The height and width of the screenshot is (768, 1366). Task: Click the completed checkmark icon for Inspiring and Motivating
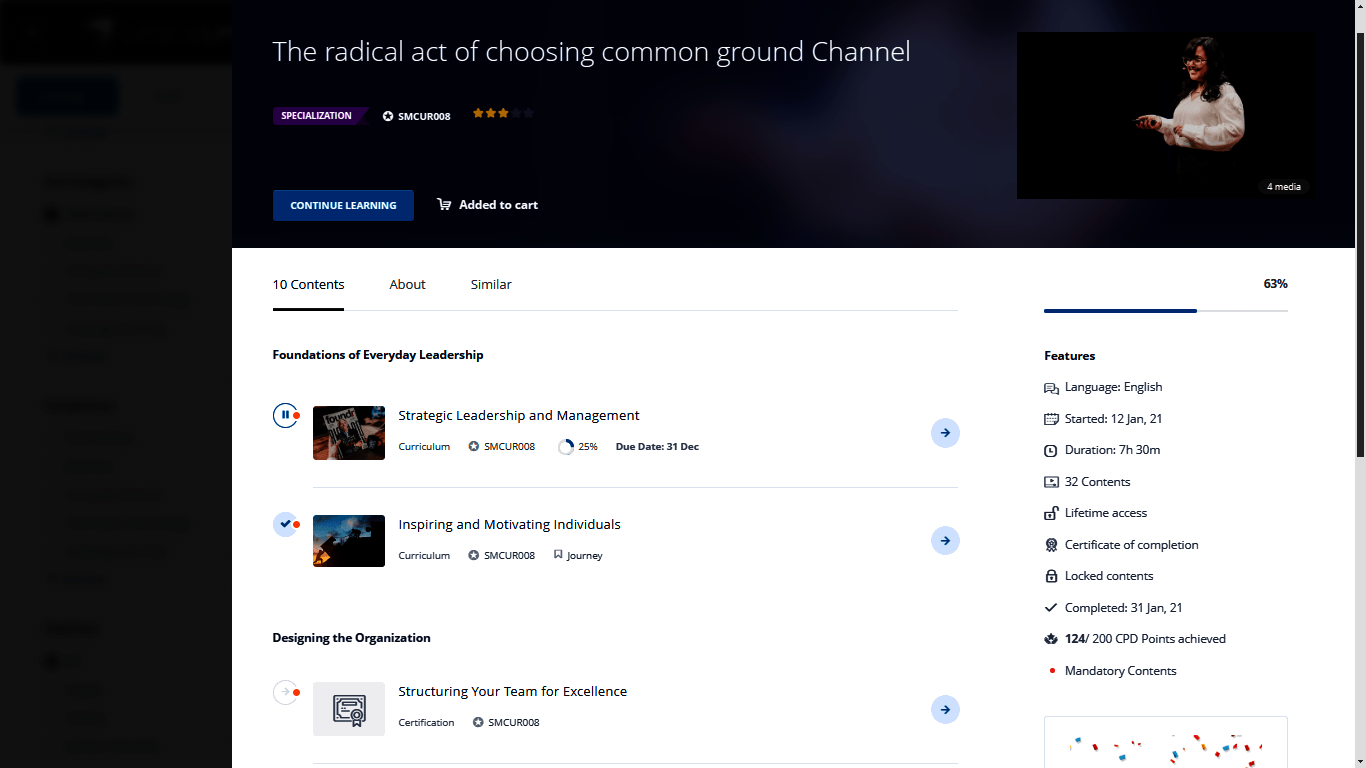[x=285, y=524]
